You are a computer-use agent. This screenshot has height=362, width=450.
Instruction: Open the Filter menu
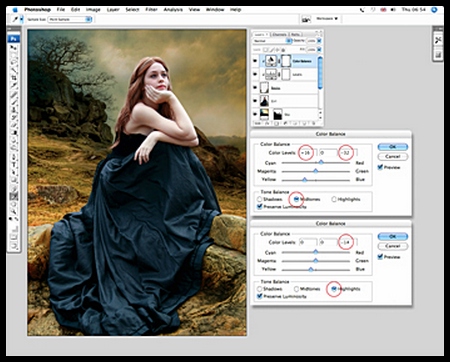point(151,10)
